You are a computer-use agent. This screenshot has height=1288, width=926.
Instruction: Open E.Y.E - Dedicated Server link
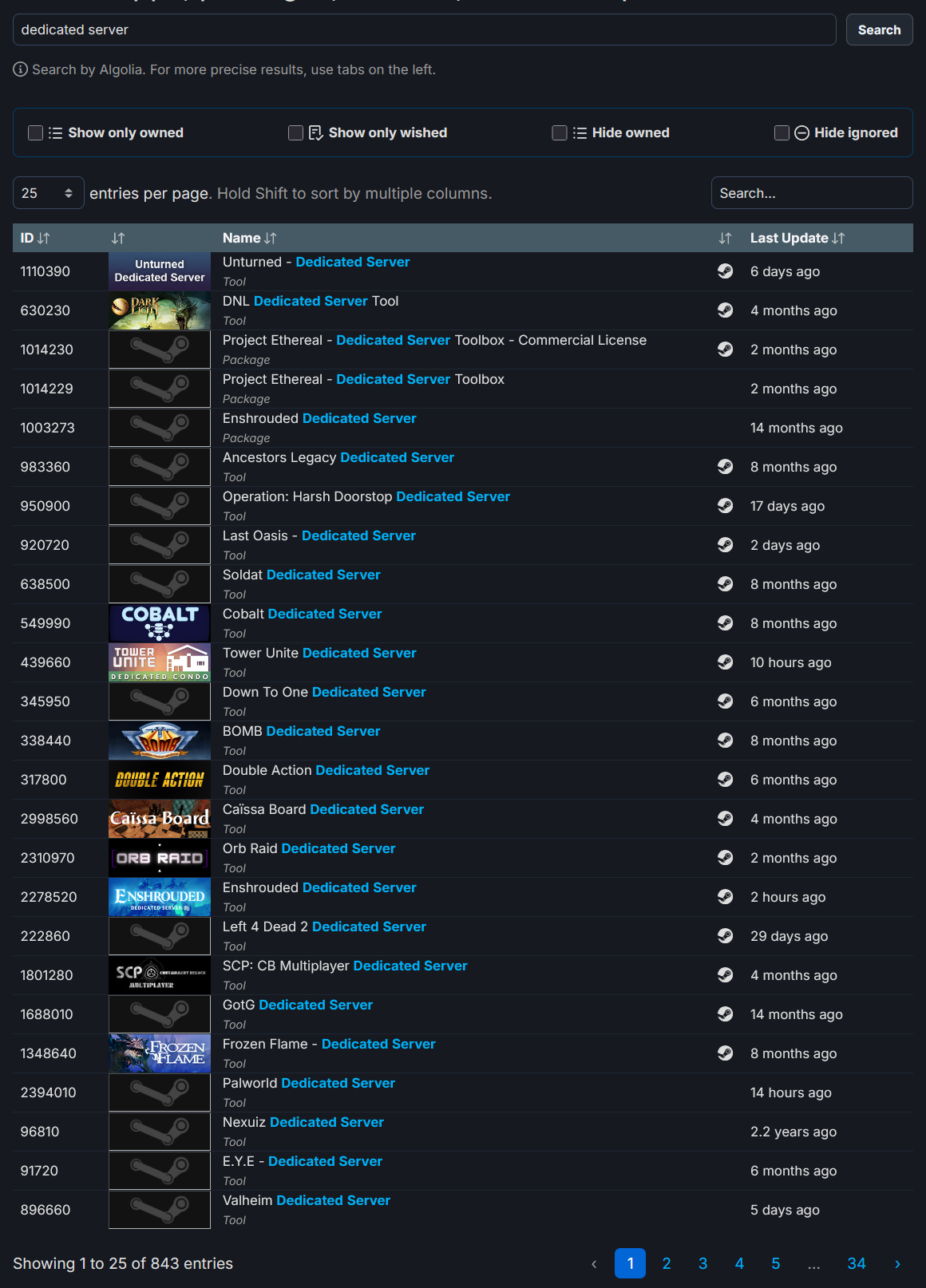(303, 1161)
